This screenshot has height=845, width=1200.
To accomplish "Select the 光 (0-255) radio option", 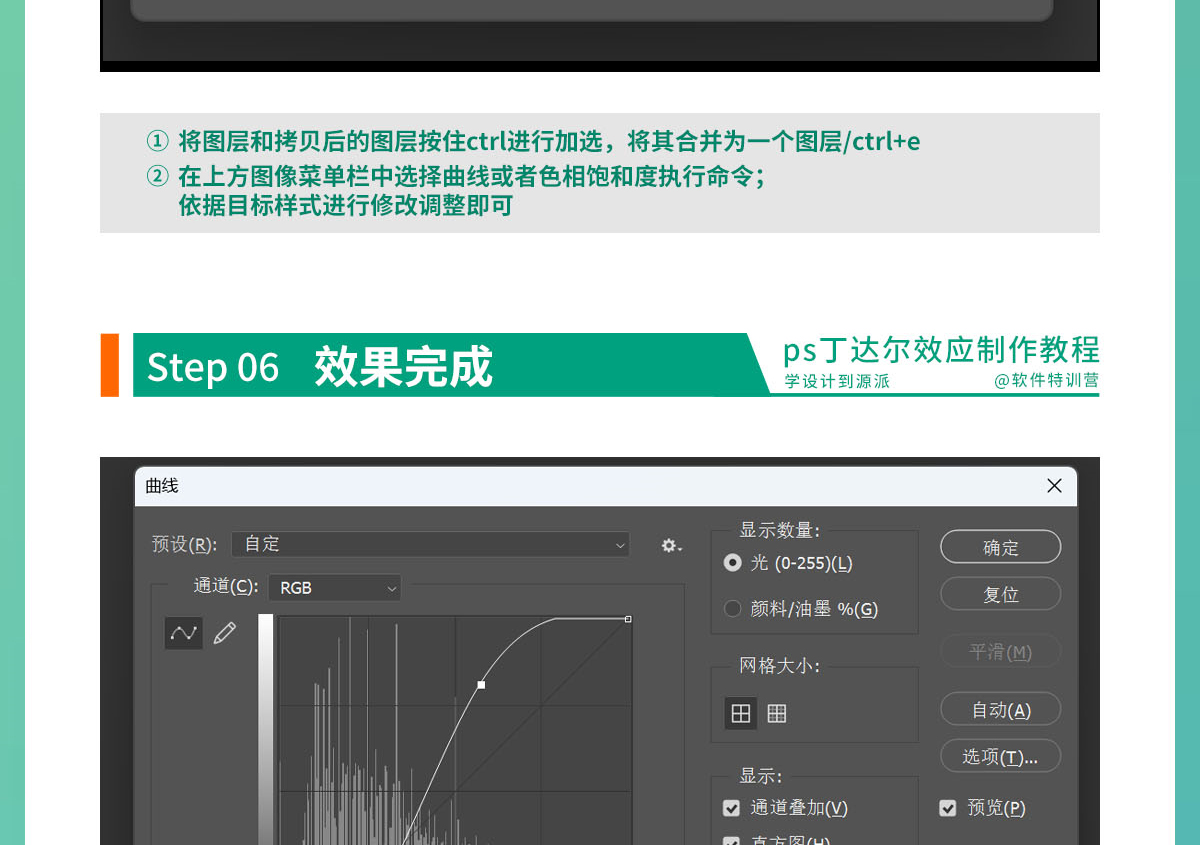I will [x=733, y=563].
